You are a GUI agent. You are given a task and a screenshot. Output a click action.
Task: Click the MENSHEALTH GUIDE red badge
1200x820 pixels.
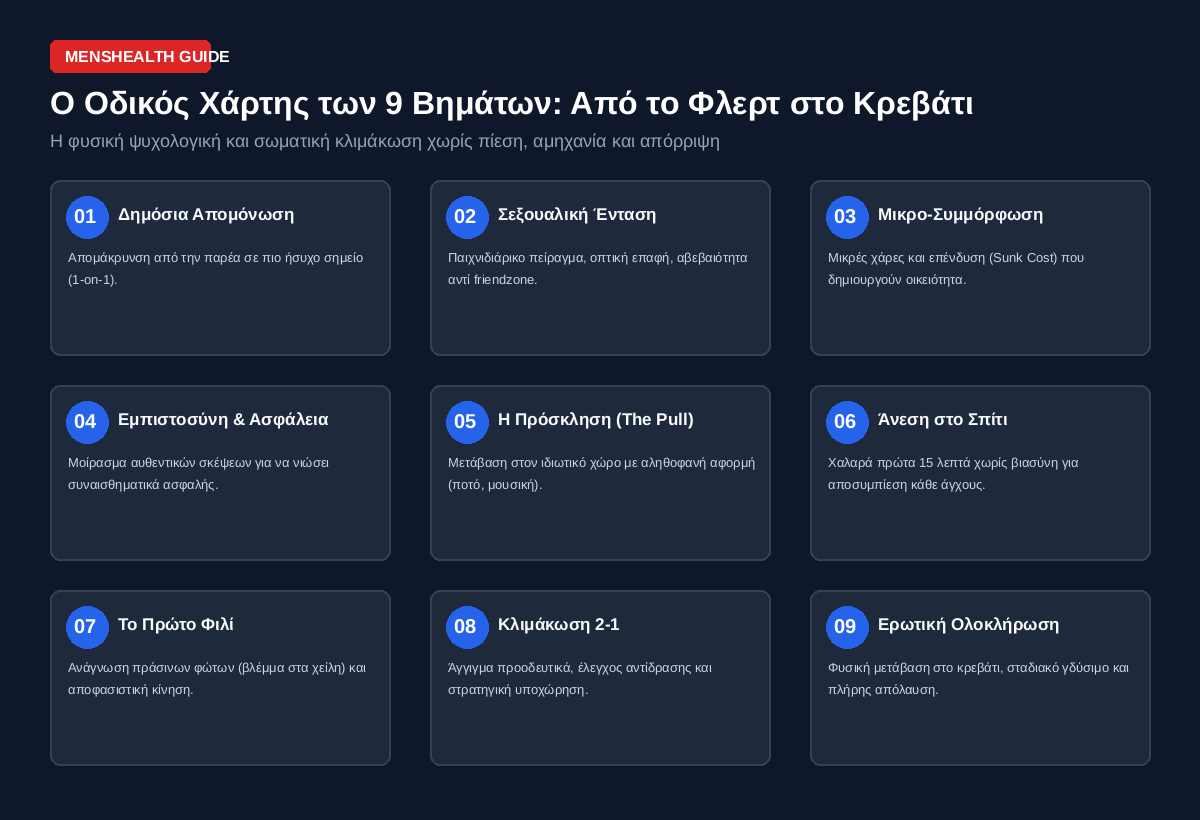(130, 57)
